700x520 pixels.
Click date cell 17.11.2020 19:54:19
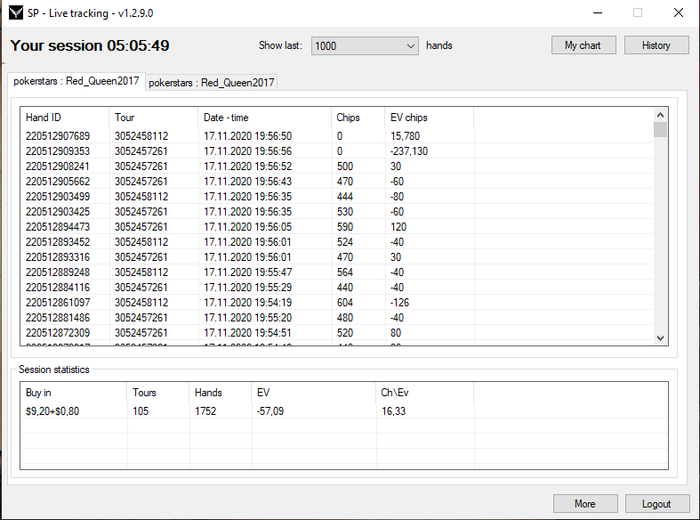[x=248, y=303]
